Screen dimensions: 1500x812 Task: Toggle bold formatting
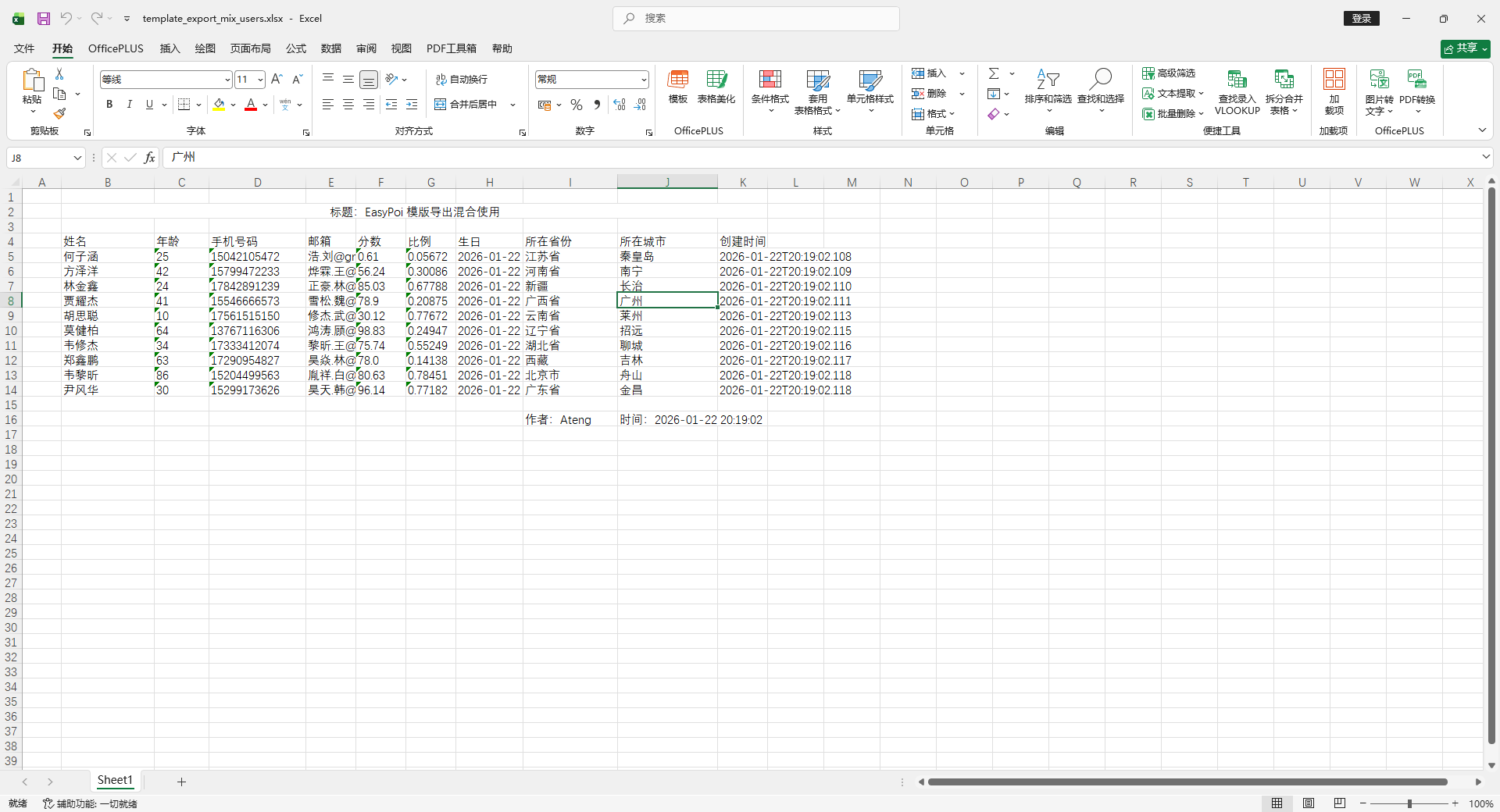(109, 105)
